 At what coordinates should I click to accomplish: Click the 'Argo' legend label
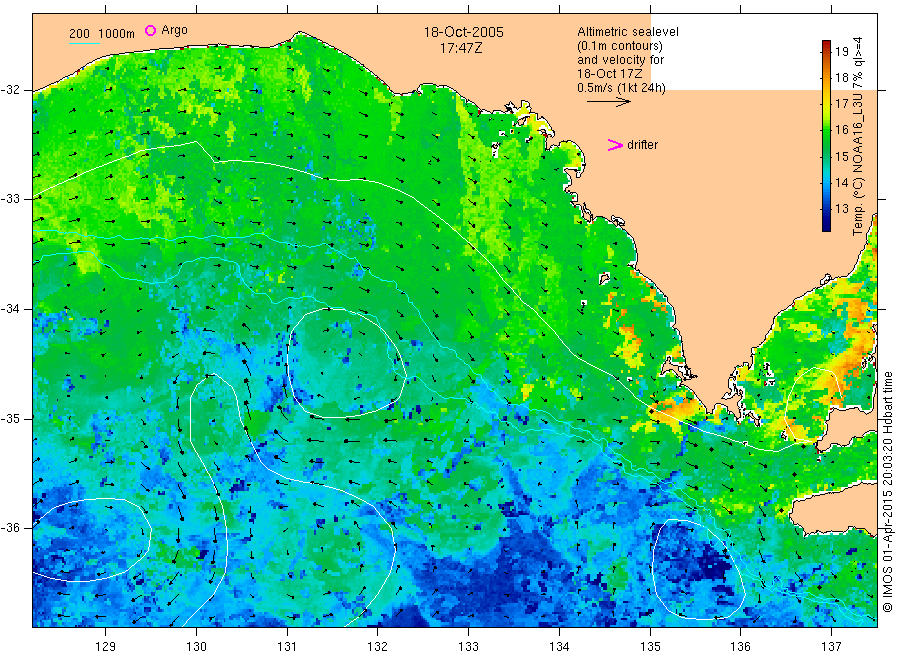pyautogui.click(x=174, y=30)
